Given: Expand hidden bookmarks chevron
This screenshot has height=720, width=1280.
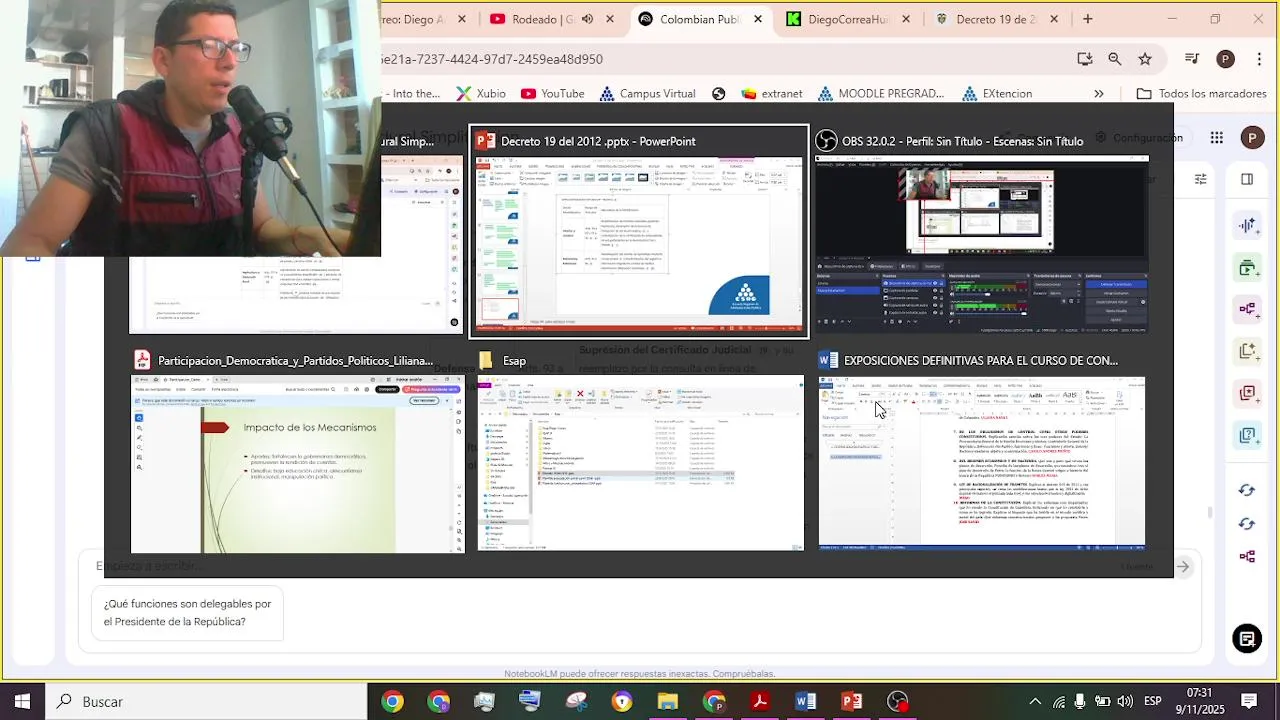Looking at the screenshot, I should click(1099, 93).
